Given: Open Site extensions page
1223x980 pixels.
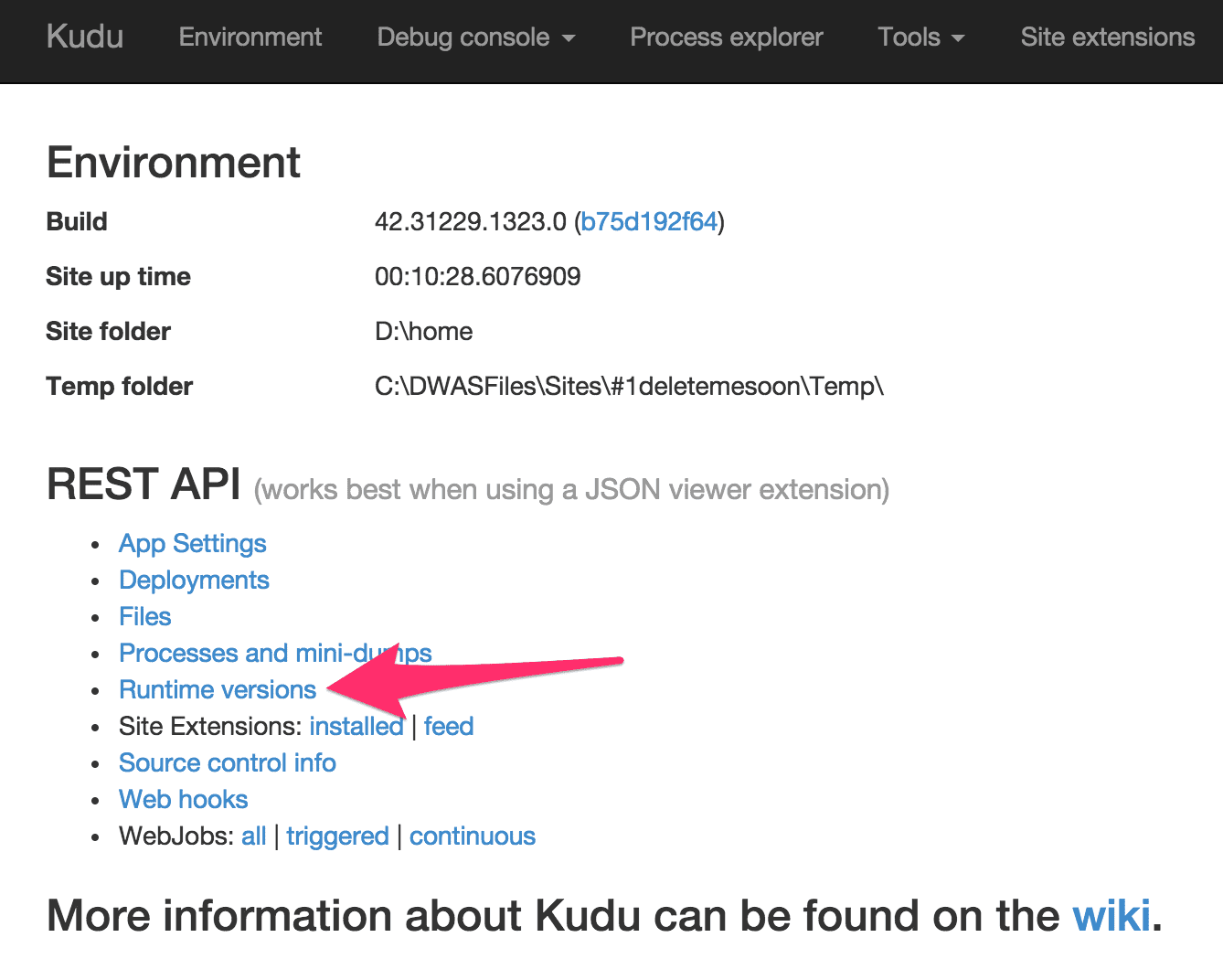Looking at the screenshot, I should pyautogui.click(x=1108, y=37).
